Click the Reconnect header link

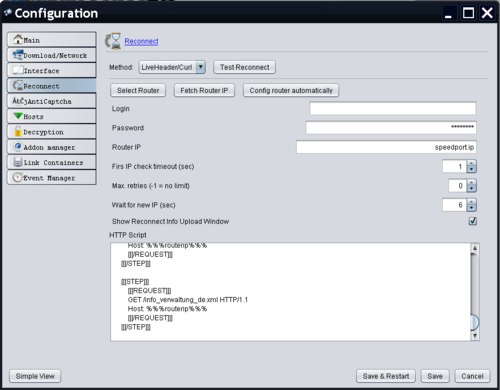point(141,41)
